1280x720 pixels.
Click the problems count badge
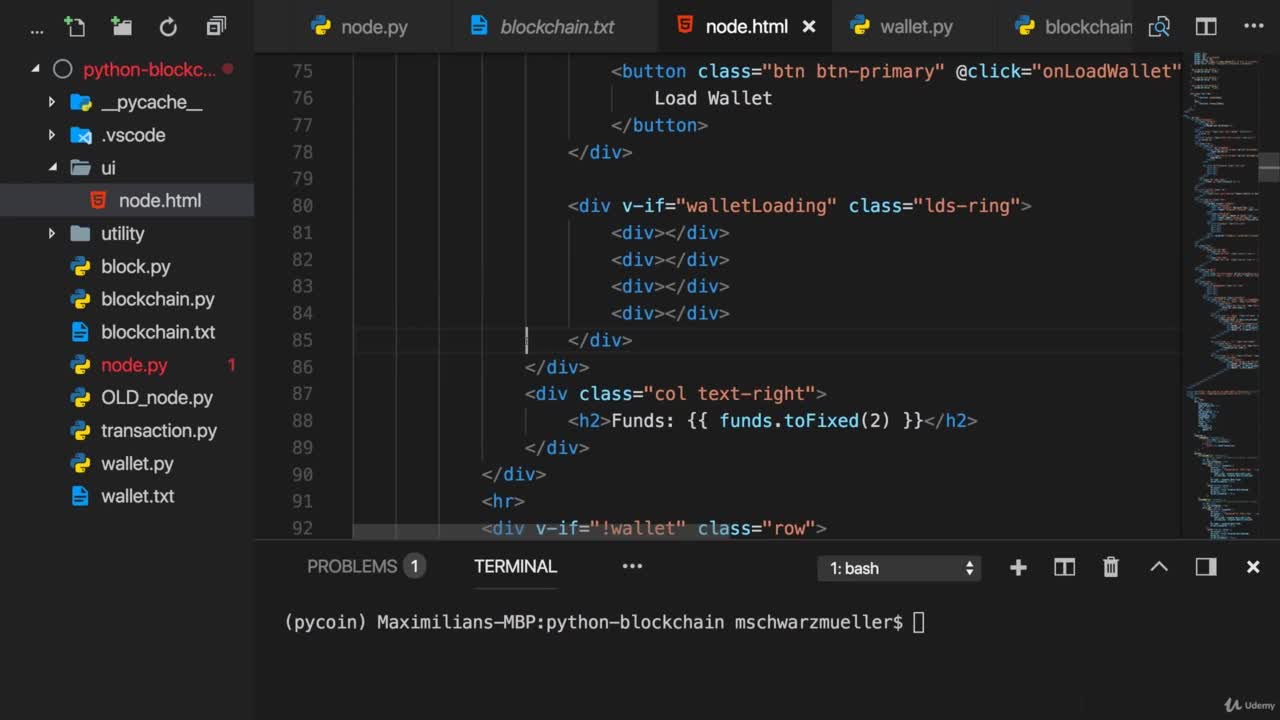point(414,566)
